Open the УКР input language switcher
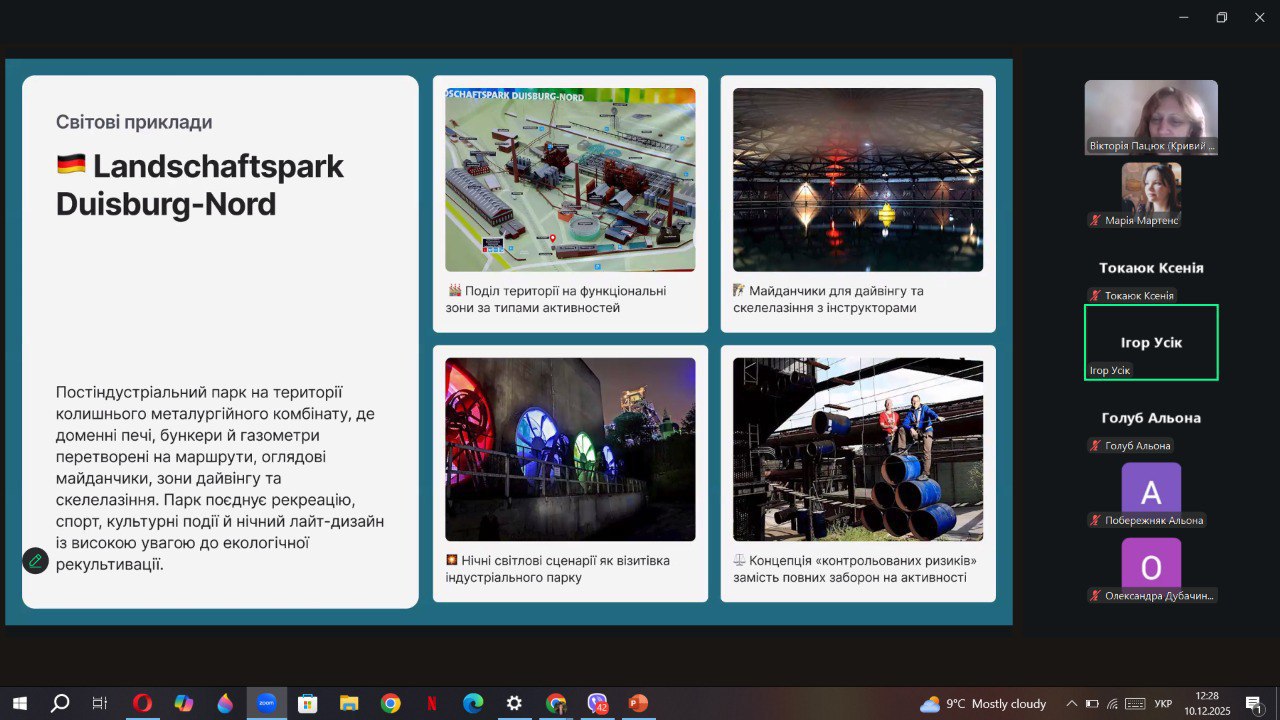Image resolution: width=1280 pixels, height=720 pixels. point(1163,704)
